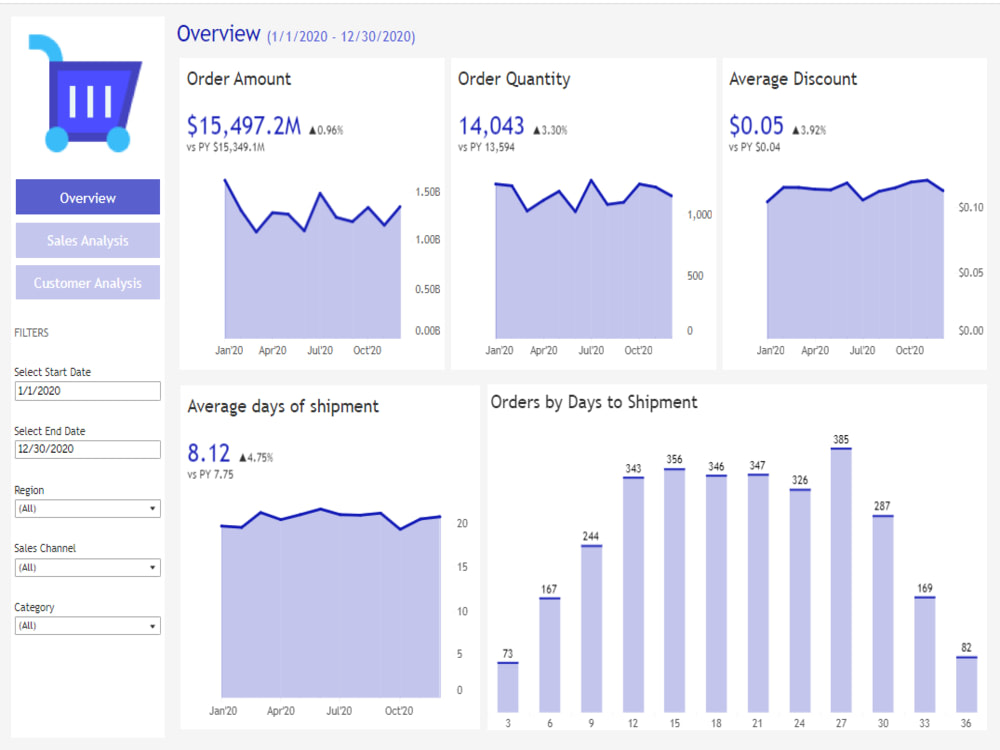Expand the Sales Channel dropdown
The image size is (1000, 750).
tap(87, 567)
